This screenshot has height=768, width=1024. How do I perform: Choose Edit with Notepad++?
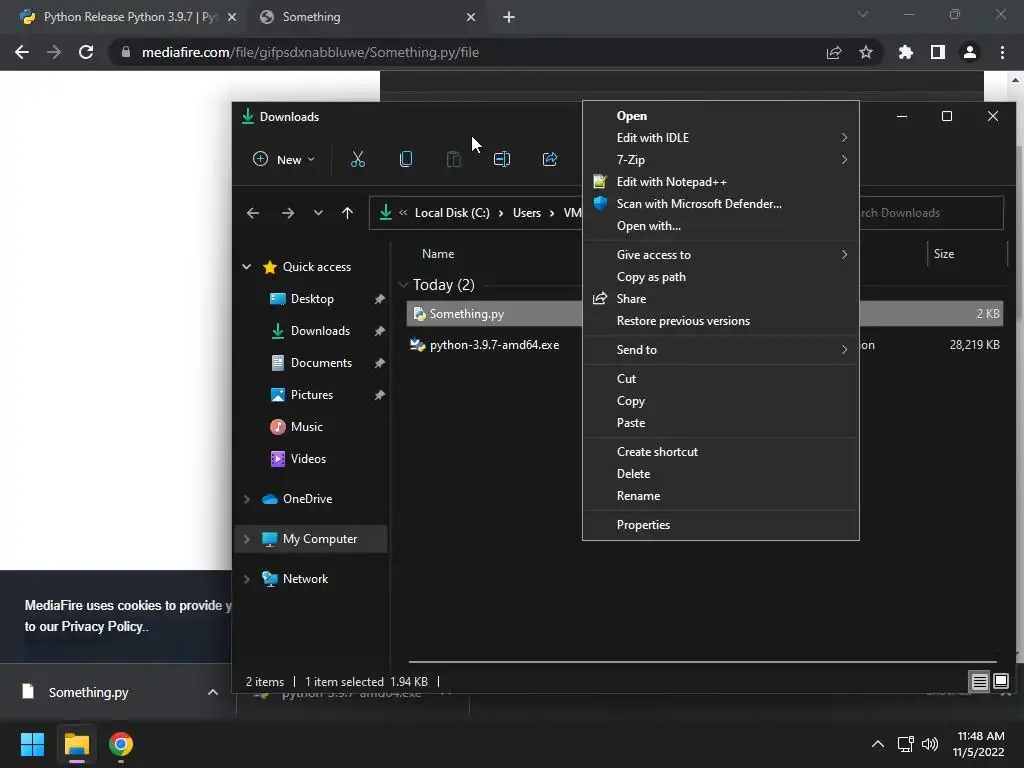[x=720, y=182]
